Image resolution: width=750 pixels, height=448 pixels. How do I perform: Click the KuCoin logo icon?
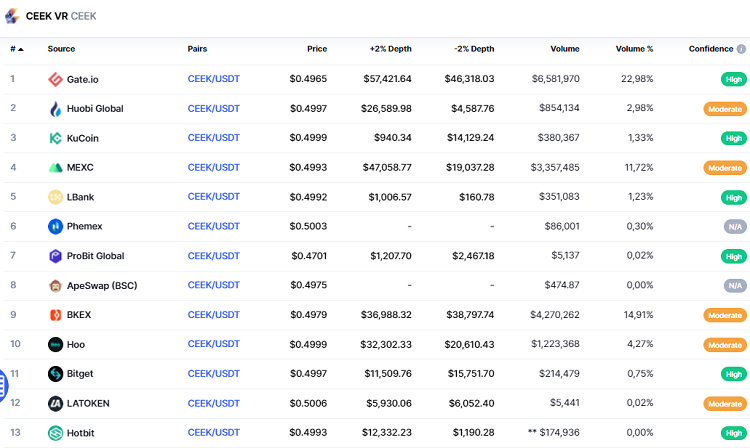[56, 138]
